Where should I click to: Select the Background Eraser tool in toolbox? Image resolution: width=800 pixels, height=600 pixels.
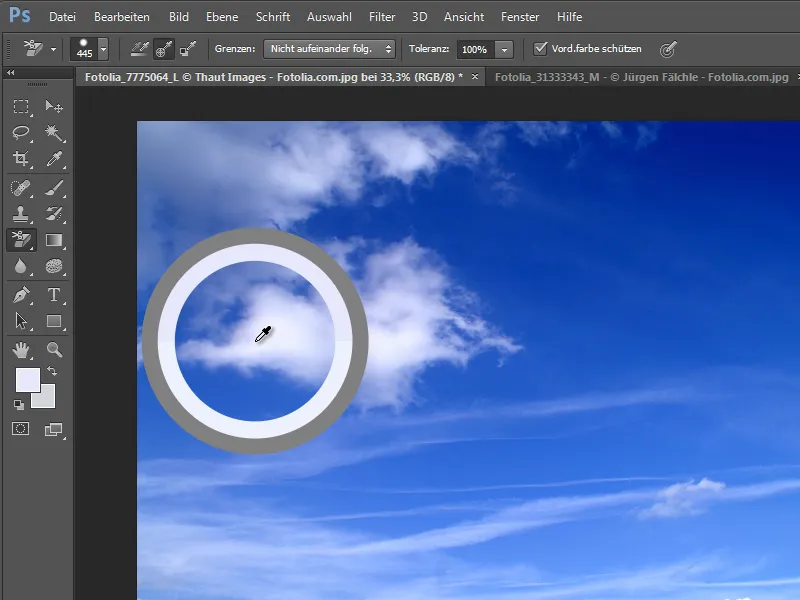(21, 240)
